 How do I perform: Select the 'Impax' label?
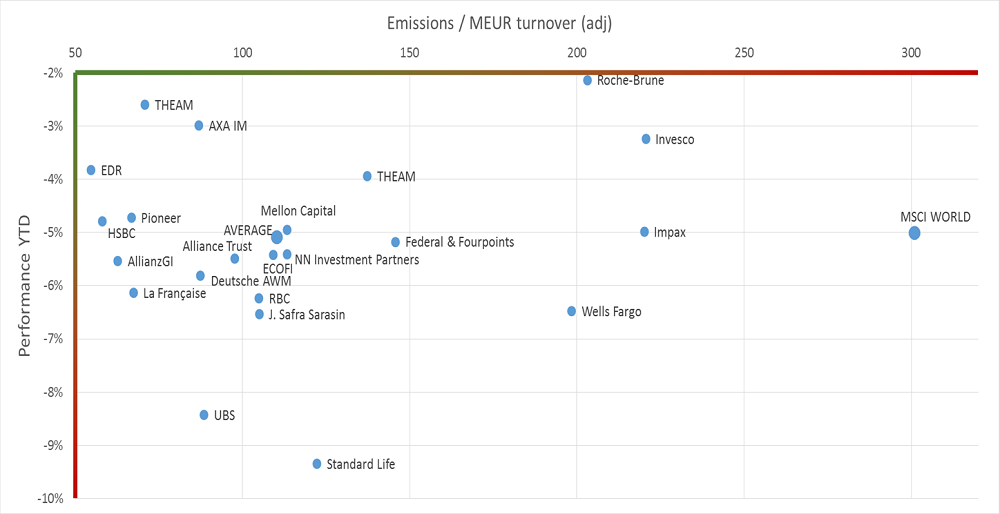pos(670,233)
